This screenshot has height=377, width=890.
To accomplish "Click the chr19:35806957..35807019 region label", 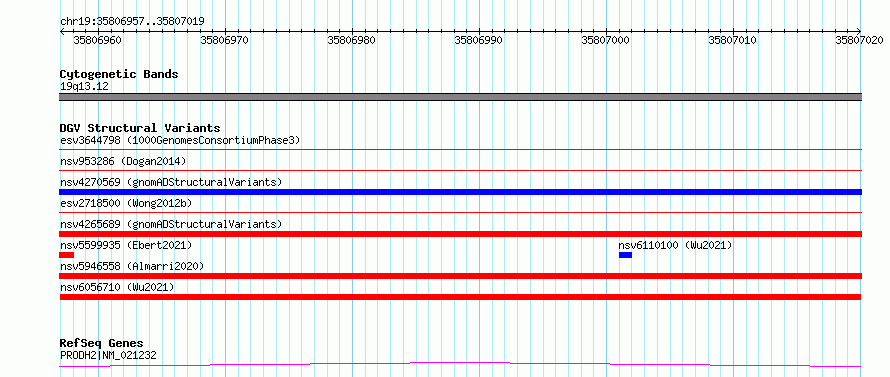I will point(132,21).
